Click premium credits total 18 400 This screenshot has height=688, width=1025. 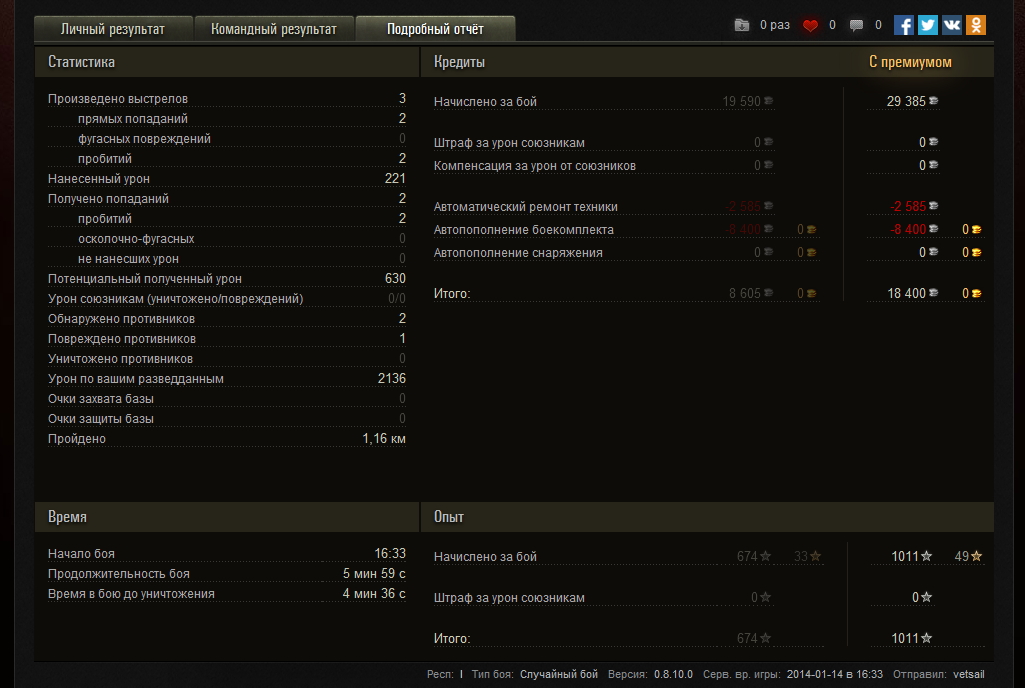(x=906, y=294)
